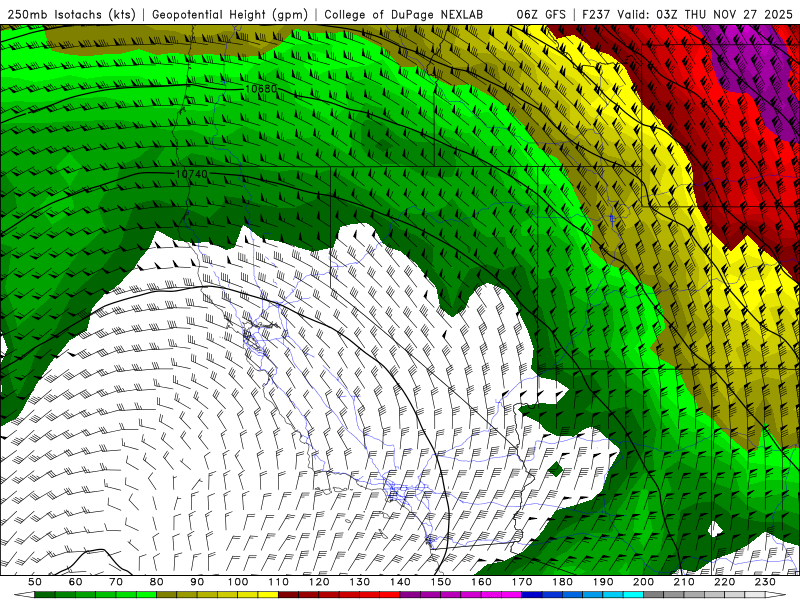Select the '06Z GFS' model run label

click(x=541, y=15)
